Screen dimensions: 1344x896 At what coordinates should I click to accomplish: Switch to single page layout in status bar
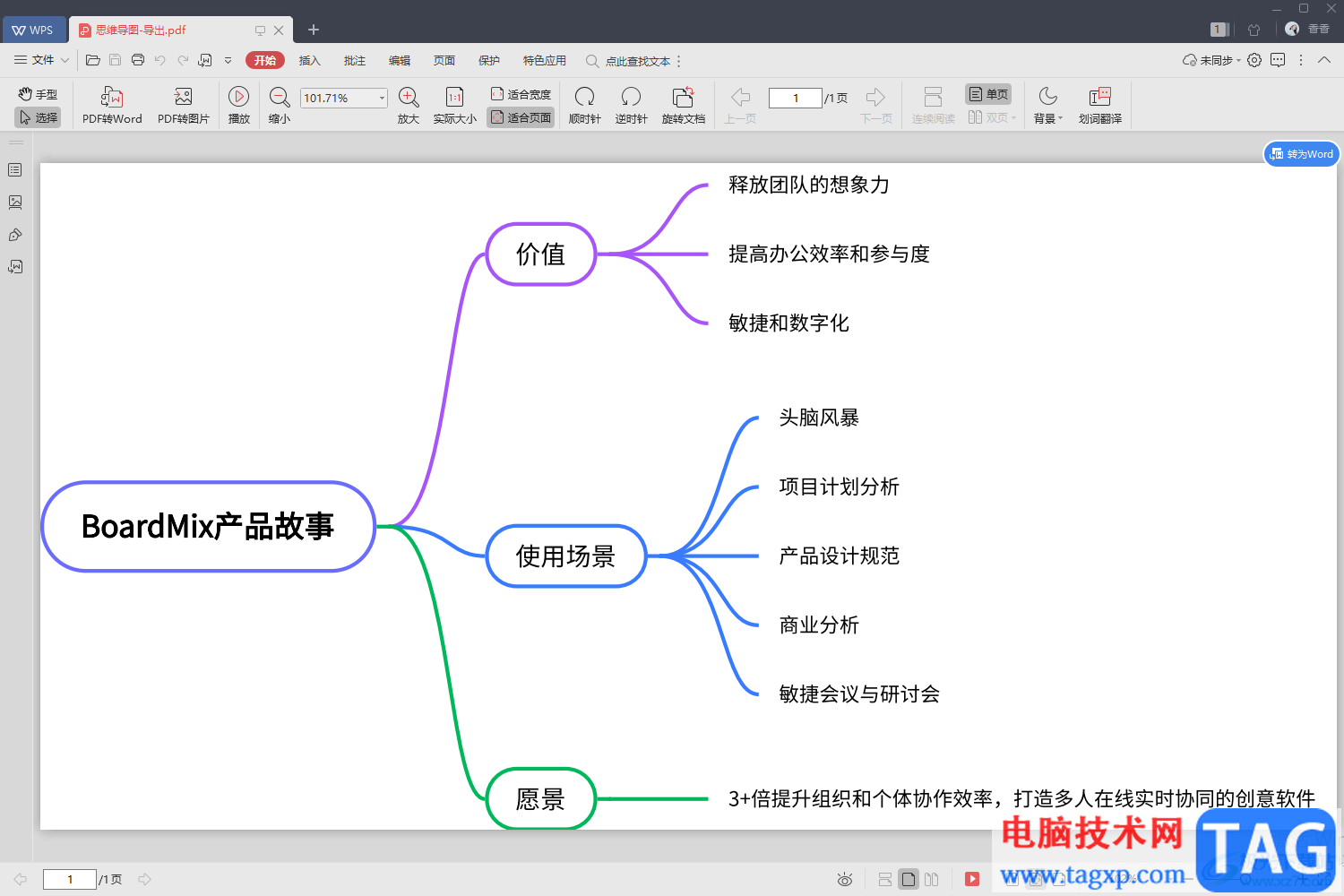click(909, 880)
